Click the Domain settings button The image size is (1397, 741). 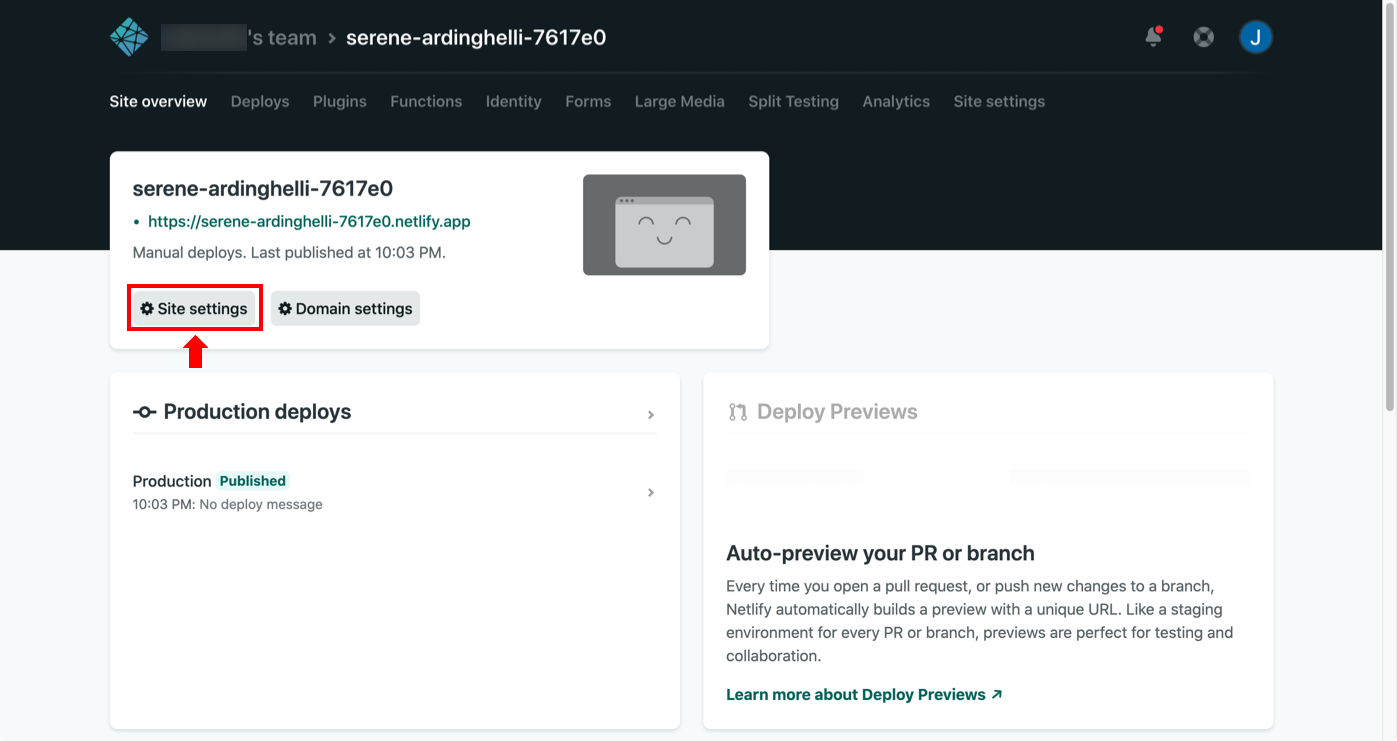(345, 308)
